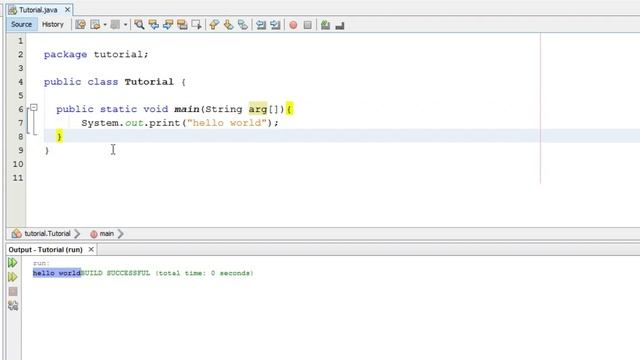Screen dimensions: 640x360
Task: Click line number 5 in gutter
Action: click(20, 96)
